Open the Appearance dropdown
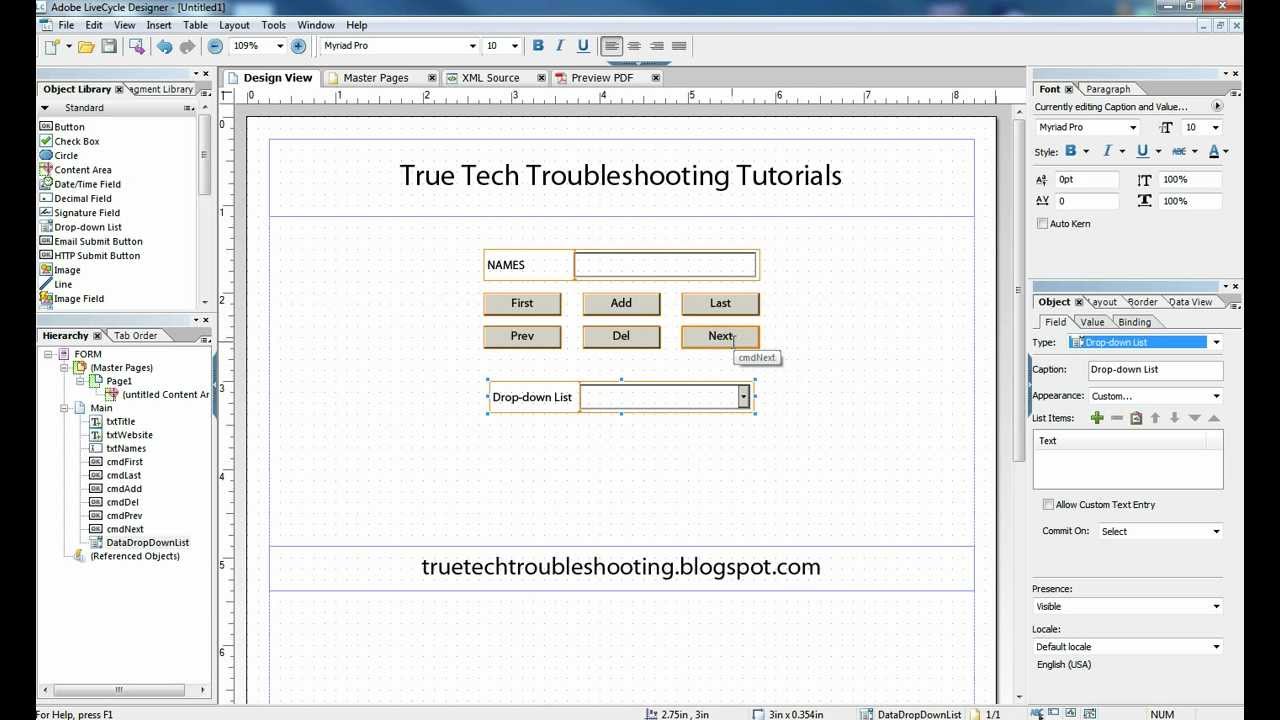Image resolution: width=1280 pixels, height=720 pixels. [1216, 397]
